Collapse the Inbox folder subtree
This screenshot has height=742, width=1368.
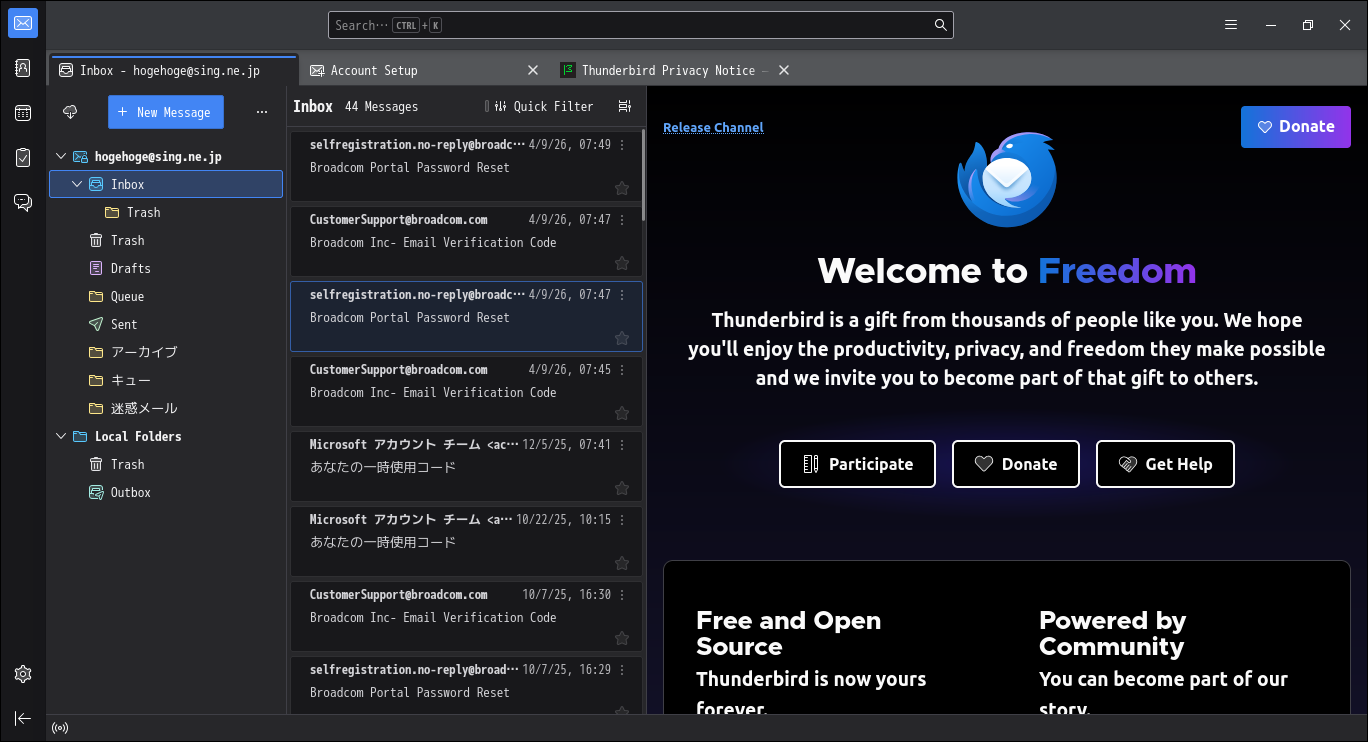point(77,185)
